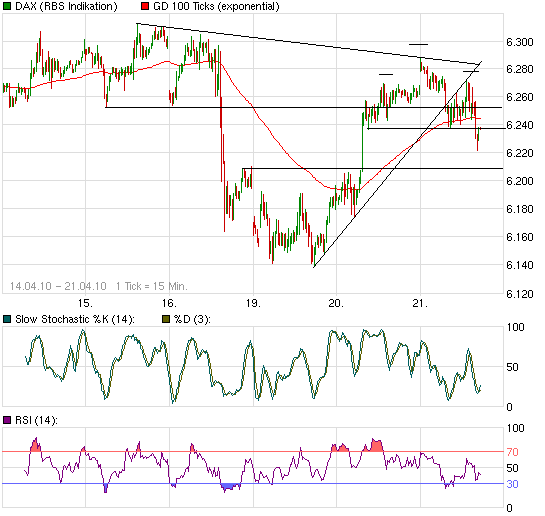The image size is (545, 516).
Task: Click the '1 Tick = 15 Min.' text
Action: point(152,286)
